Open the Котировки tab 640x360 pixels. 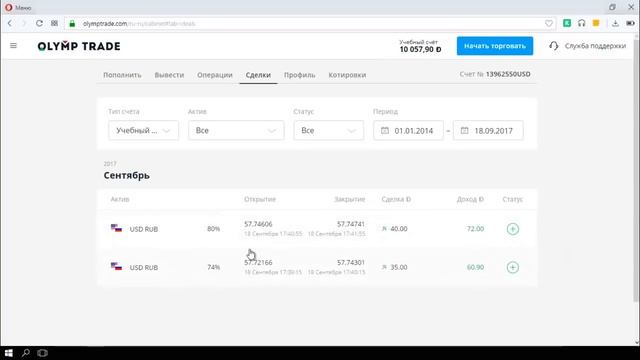coord(347,75)
